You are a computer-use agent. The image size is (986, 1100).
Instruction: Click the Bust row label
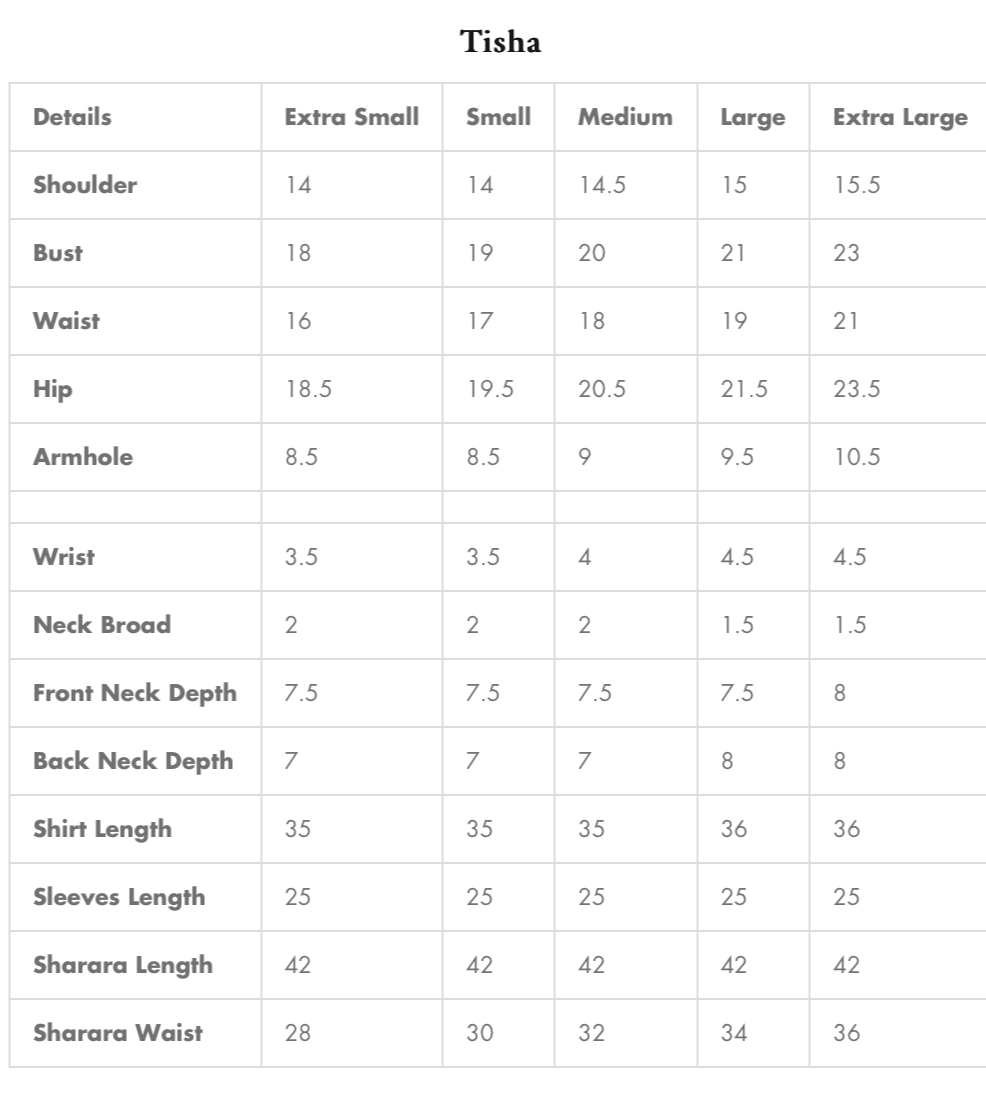pyautogui.click(x=58, y=253)
